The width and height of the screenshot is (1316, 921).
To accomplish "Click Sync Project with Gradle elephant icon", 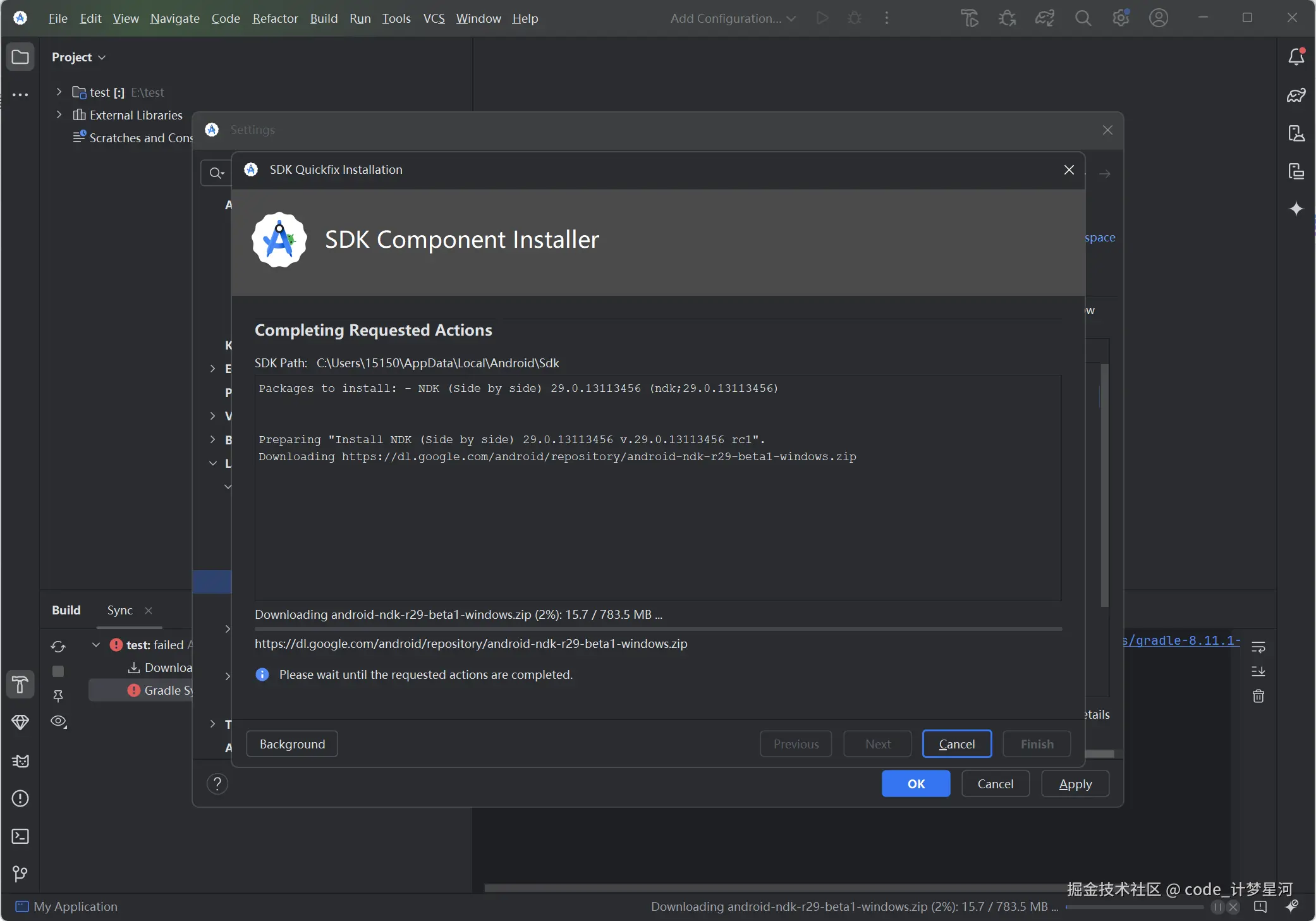I will tap(1045, 18).
